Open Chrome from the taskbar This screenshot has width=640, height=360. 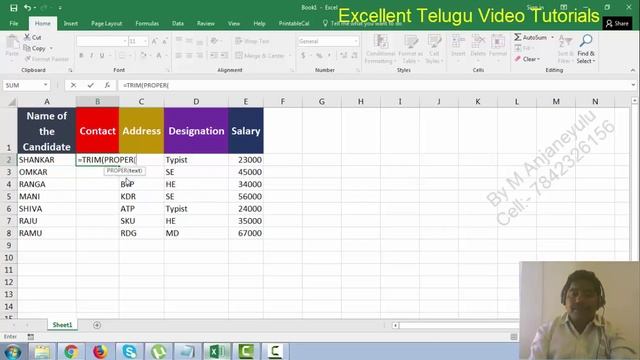(x=71, y=351)
